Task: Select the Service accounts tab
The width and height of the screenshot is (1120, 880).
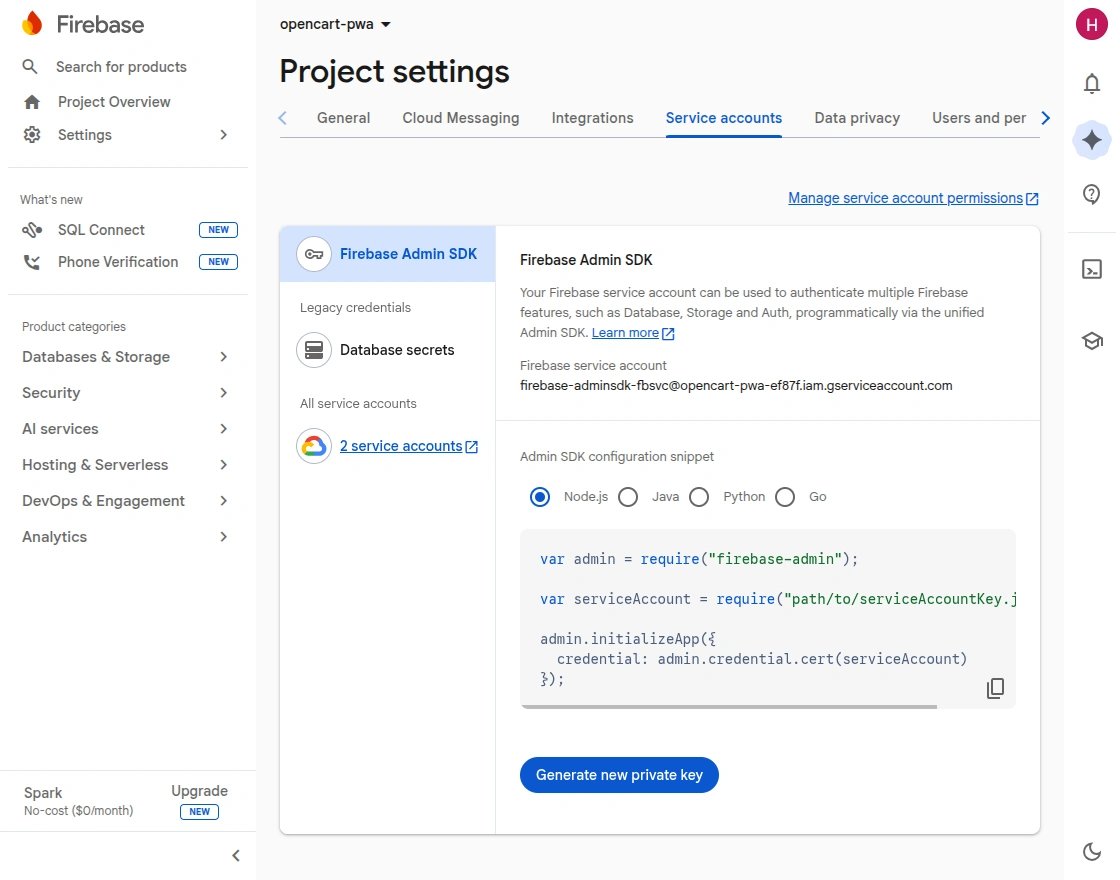Action: [x=724, y=118]
